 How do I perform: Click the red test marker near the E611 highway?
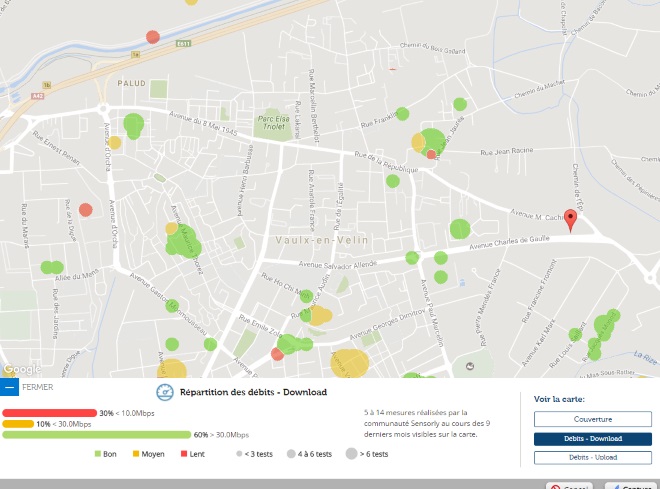click(153, 37)
